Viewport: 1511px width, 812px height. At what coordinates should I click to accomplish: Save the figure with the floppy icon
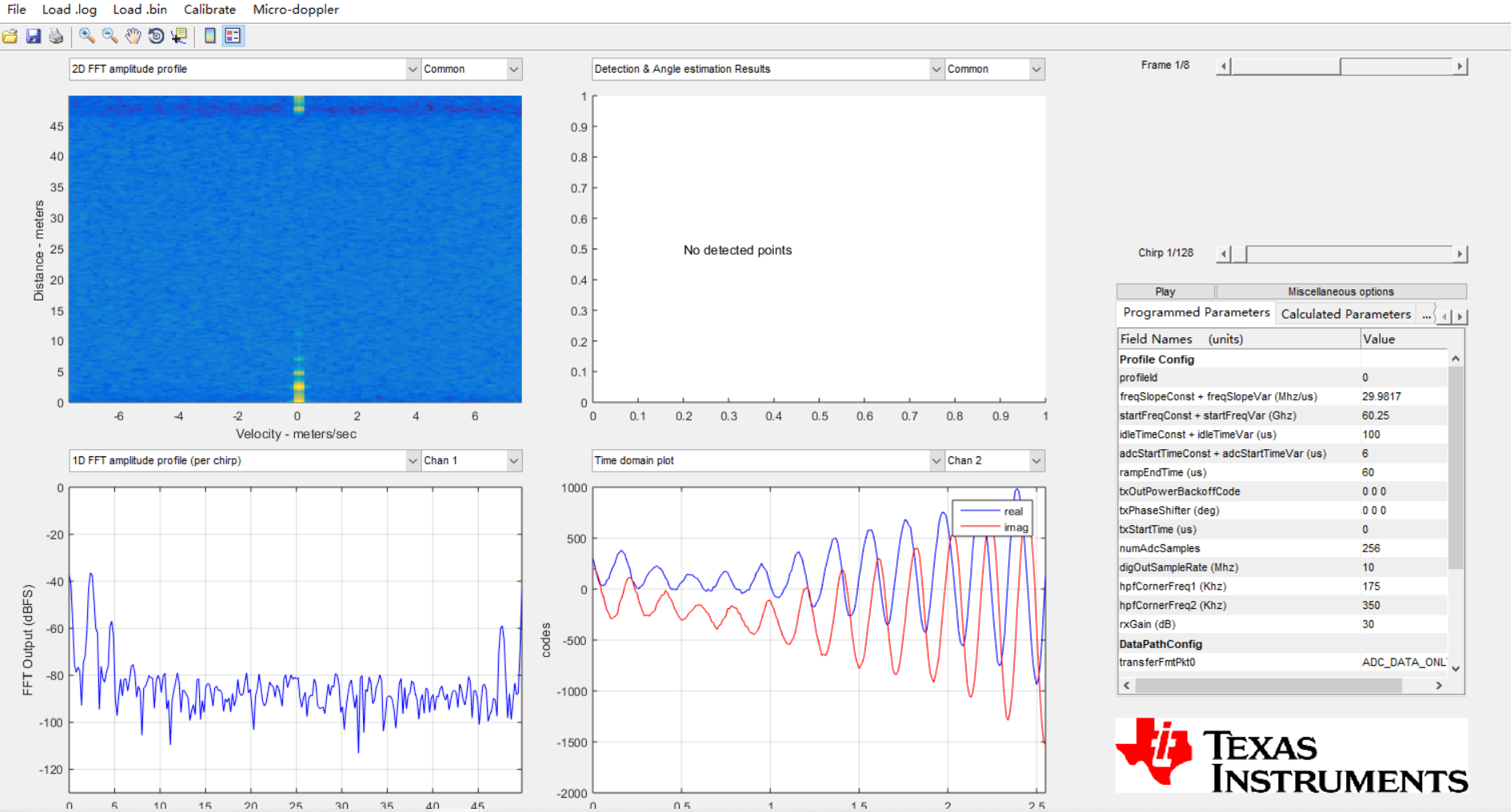(34, 36)
